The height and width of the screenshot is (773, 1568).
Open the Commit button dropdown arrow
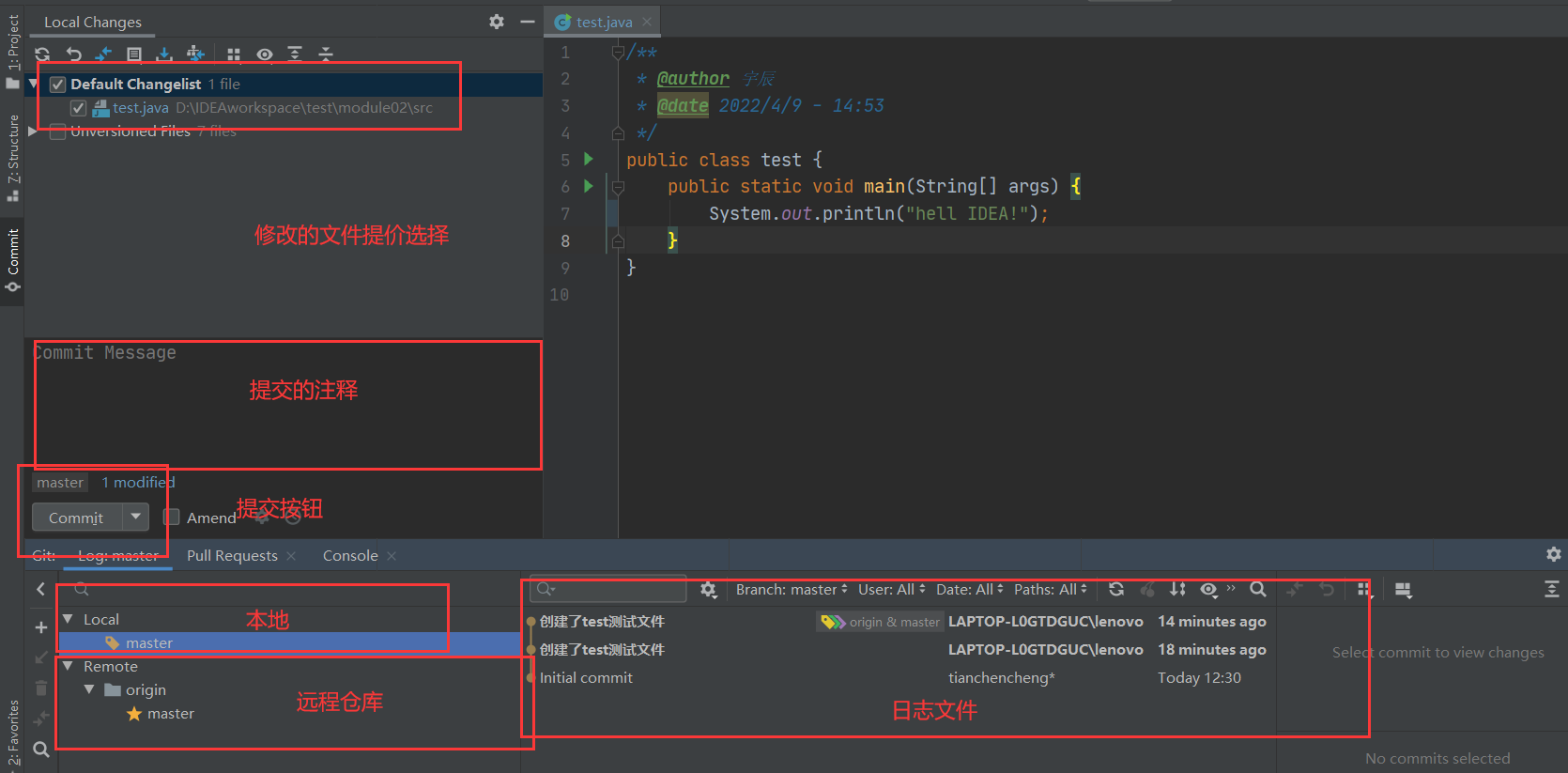(x=135, y=518)
